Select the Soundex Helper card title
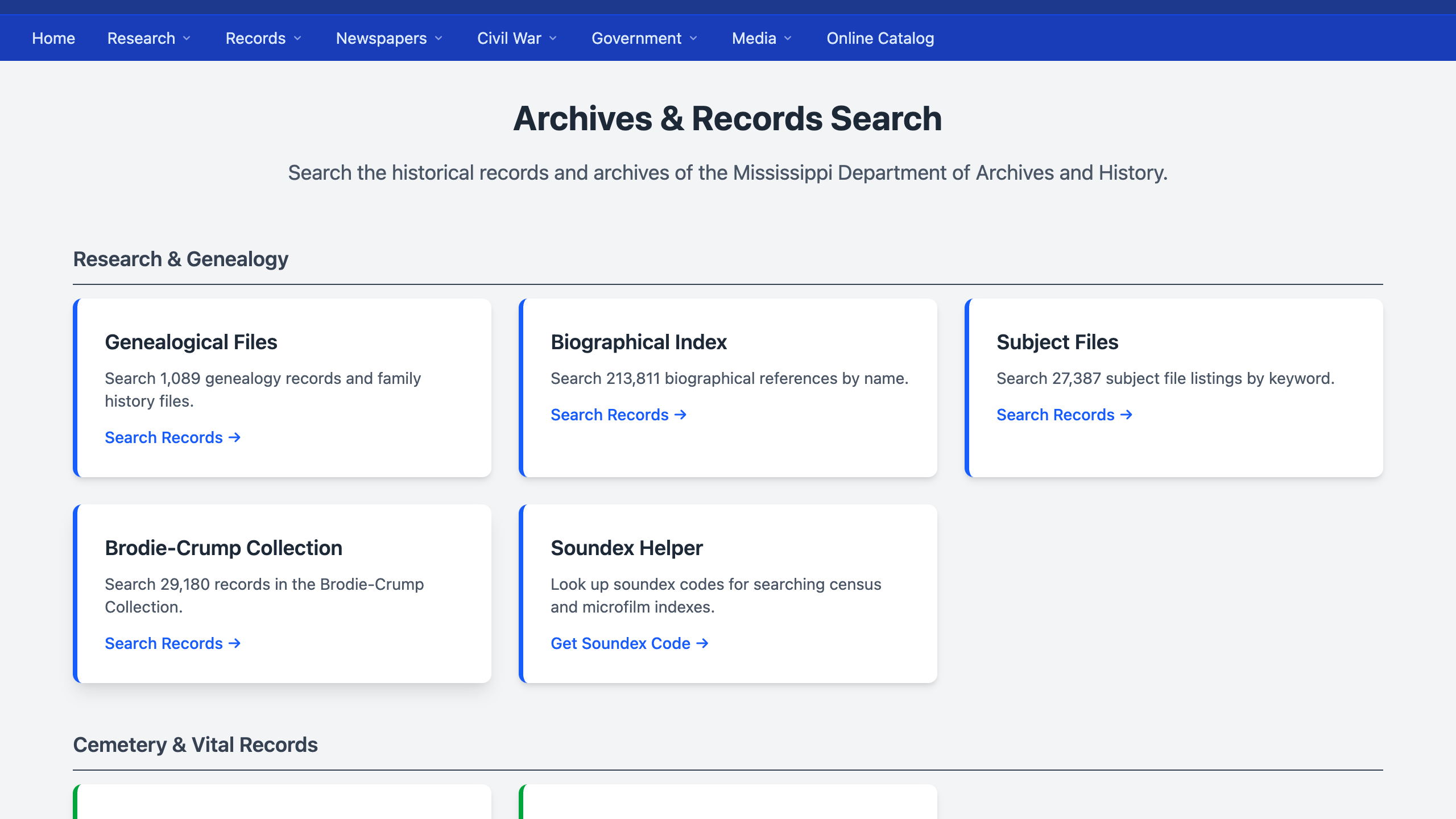 [x=626, y=548]
